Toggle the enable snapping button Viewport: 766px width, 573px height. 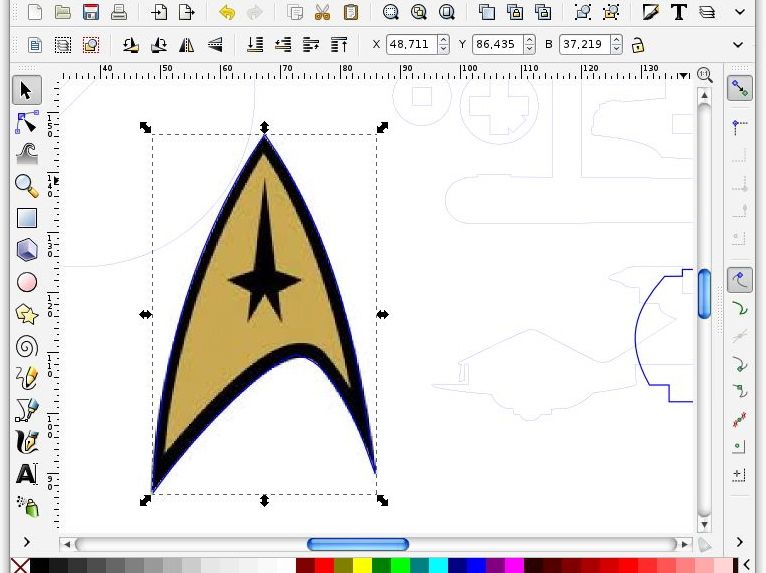coord(740,88)
